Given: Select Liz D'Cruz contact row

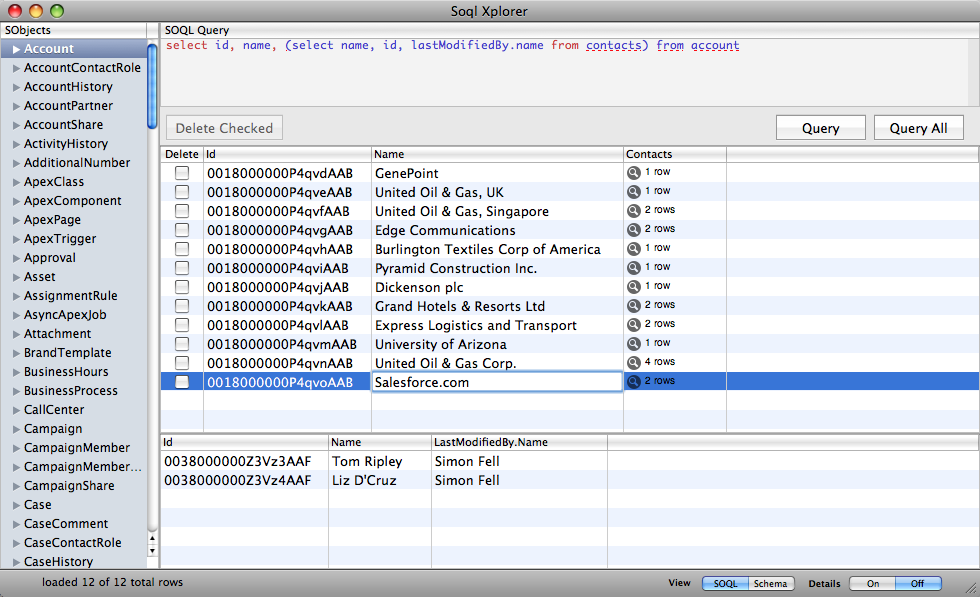Looking at the screenshot, I should (569, 480).
